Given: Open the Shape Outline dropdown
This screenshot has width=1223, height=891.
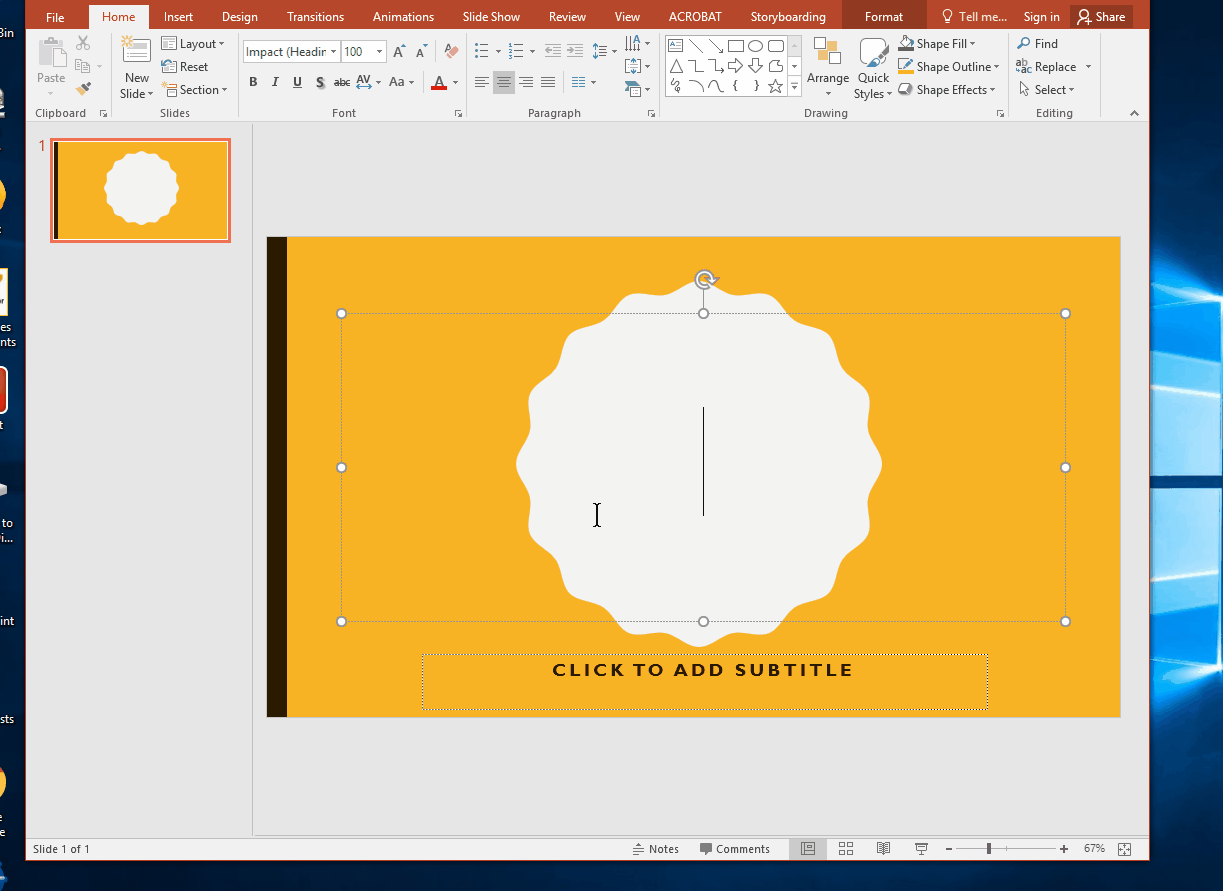Looking at the screenshot, I should coord(948,67).
